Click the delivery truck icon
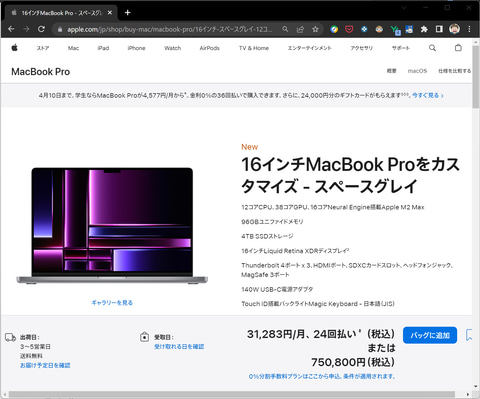This screenshot has height=399, width=480. tap(10, 338)
